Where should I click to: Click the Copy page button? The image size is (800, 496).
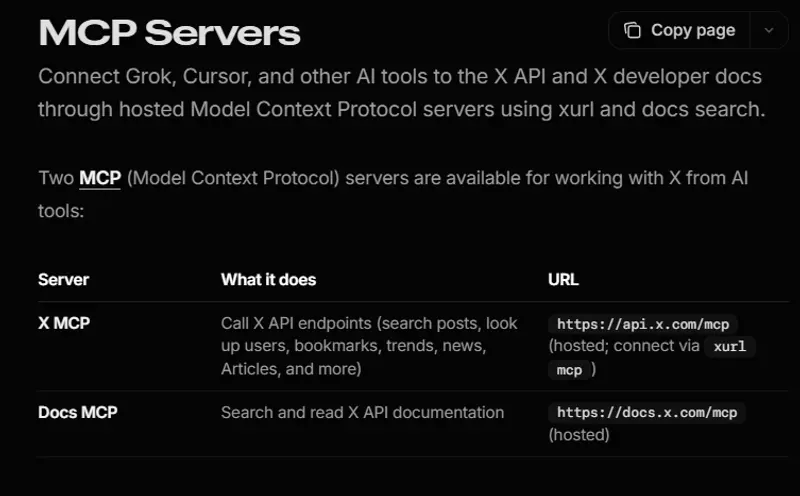(x=679, y=31)
